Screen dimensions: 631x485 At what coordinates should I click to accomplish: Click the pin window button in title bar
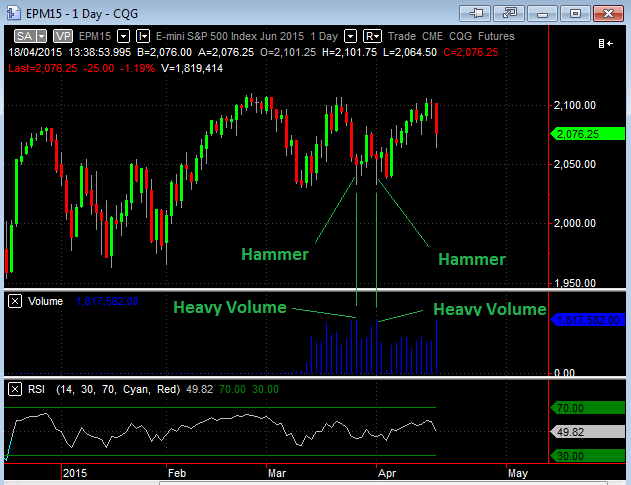pos(475,13)
